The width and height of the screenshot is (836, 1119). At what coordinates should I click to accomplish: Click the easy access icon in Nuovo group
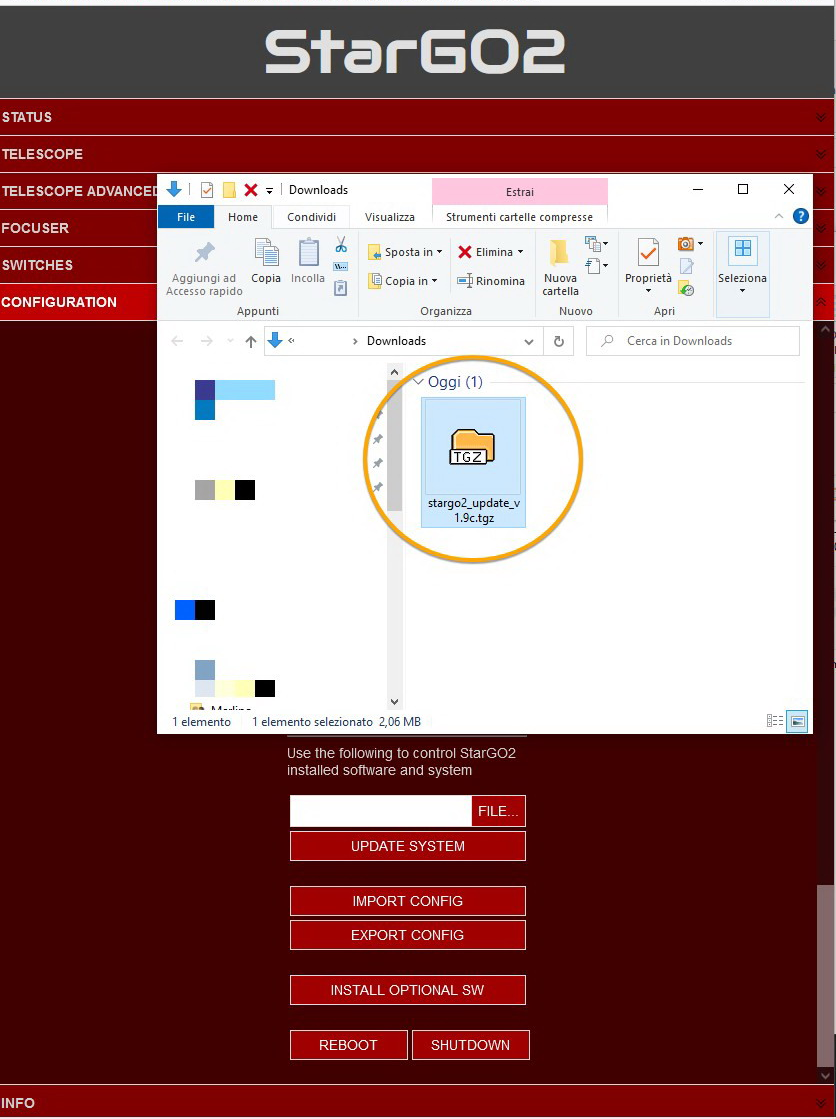594,265
